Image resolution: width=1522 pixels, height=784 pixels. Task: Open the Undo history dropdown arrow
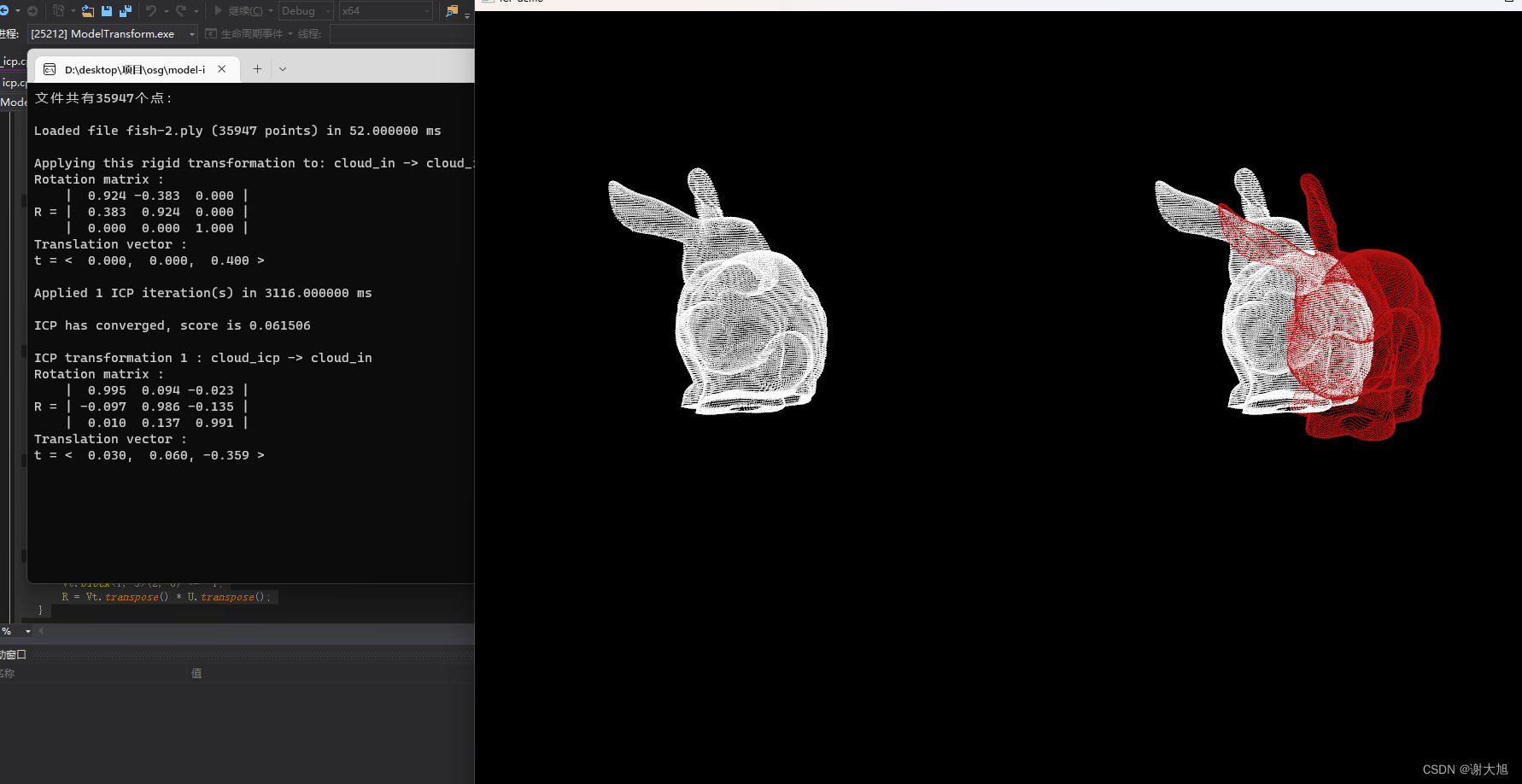[166, 11]
